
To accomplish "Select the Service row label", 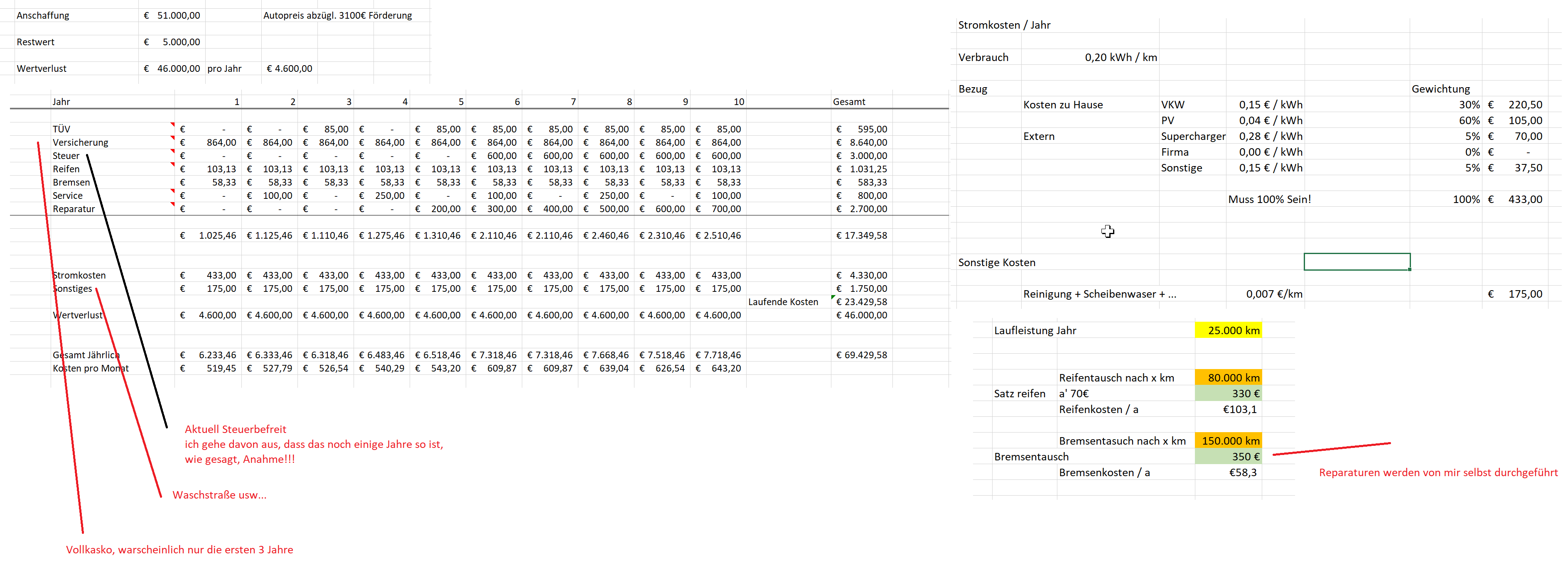I will tap(68, 196).
